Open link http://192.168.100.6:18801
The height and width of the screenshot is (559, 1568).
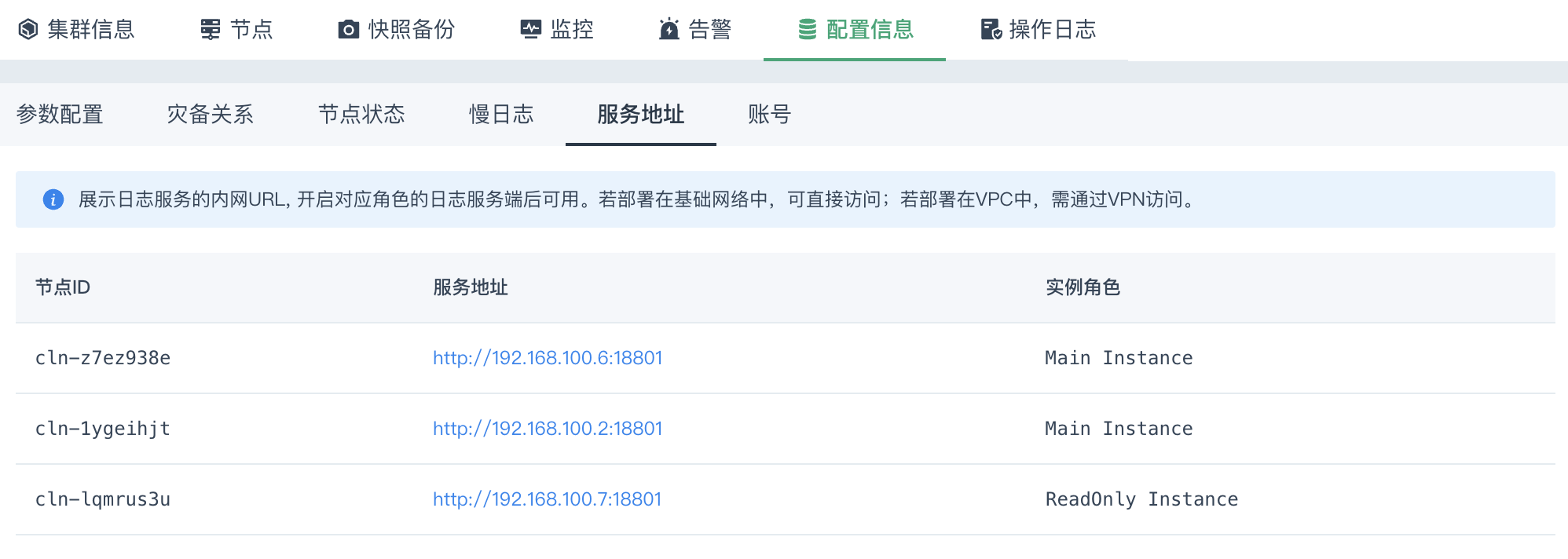pos(548,358)
